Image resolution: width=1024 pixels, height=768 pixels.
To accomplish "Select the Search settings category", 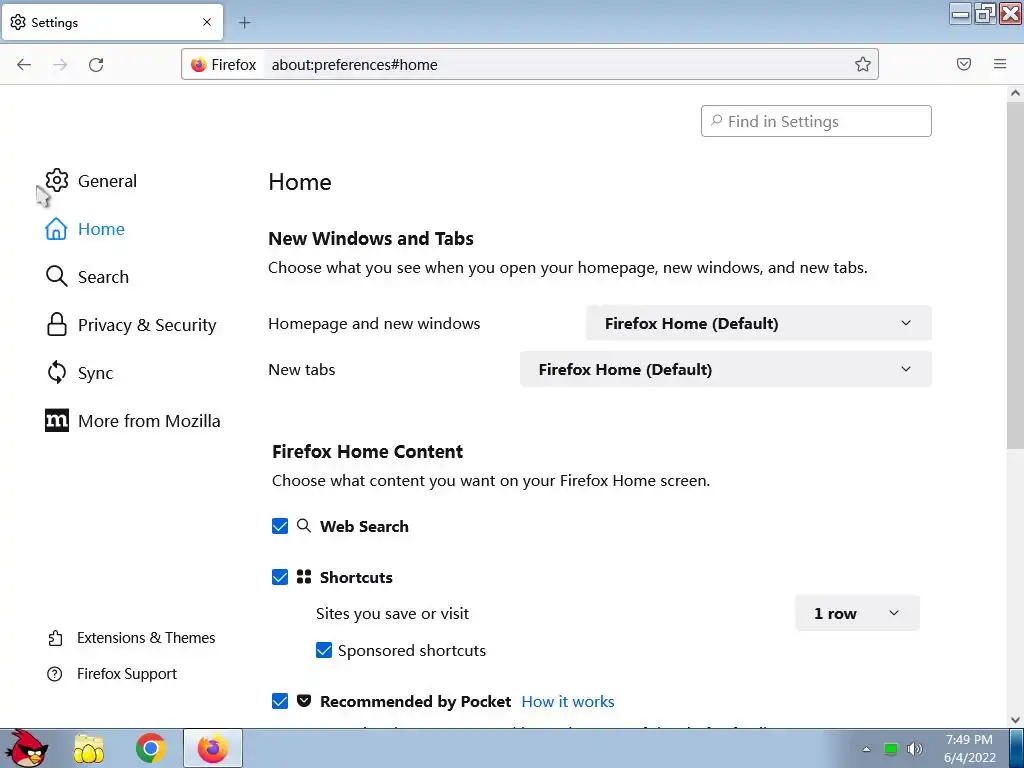I will (103, 277).
